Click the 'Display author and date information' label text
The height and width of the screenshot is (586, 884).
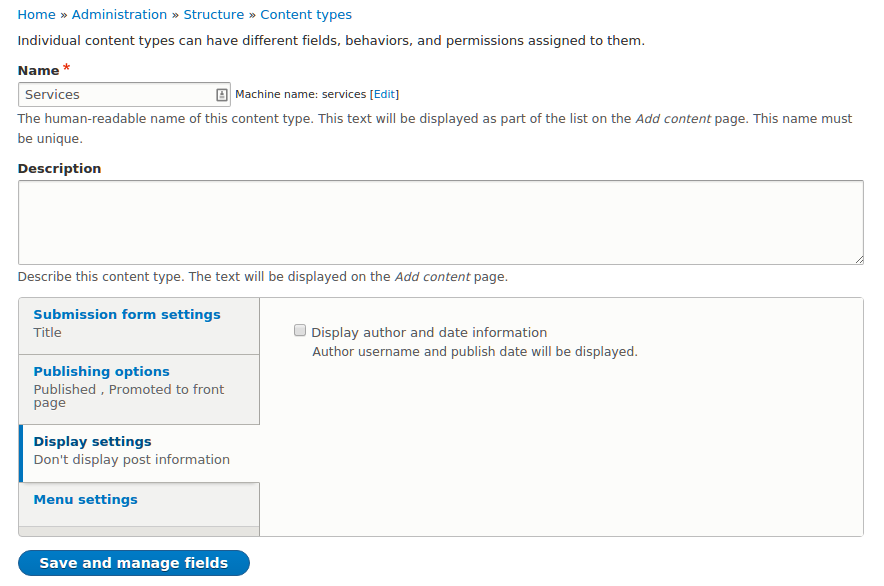click(429, 333)
